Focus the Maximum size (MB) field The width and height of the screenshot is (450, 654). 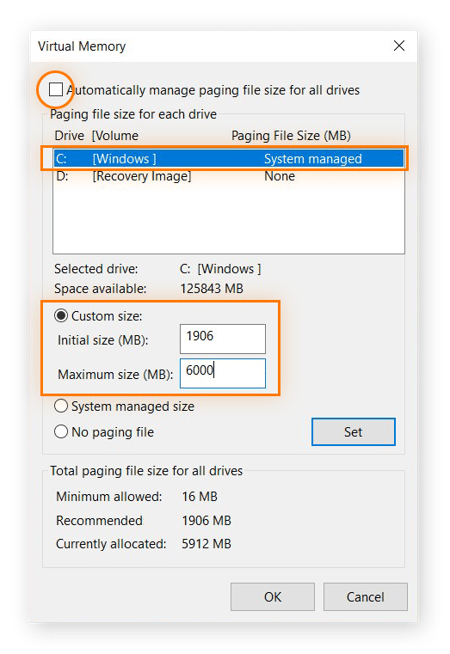pos(223,373)
